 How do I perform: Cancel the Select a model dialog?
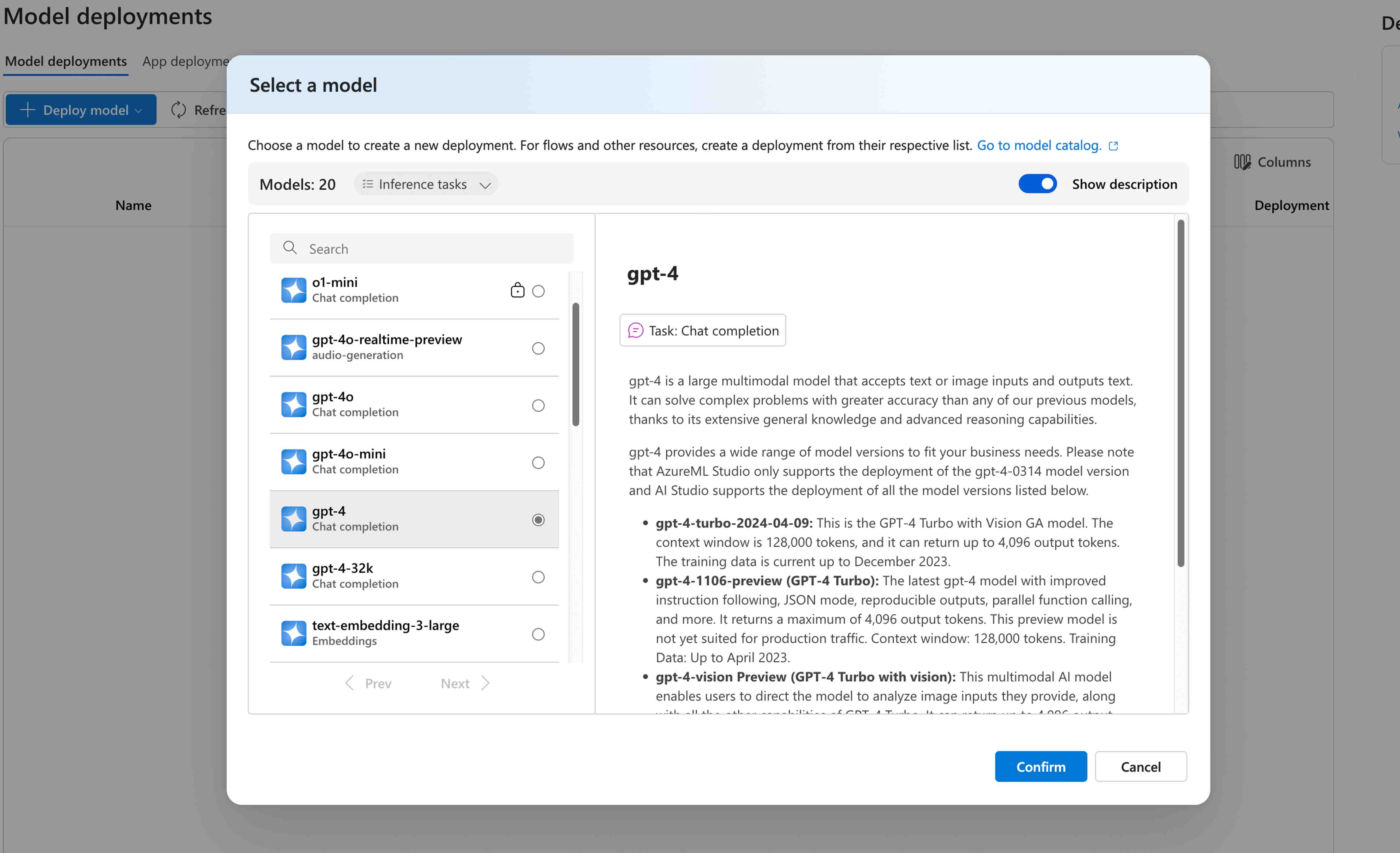pos(1141,767)
